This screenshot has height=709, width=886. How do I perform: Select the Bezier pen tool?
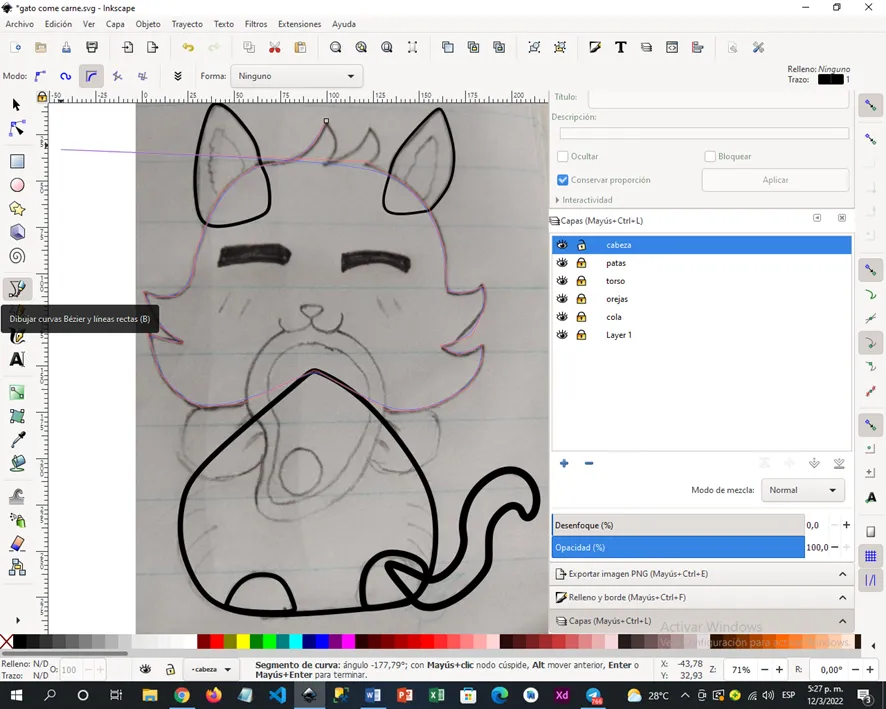point(17,289)
